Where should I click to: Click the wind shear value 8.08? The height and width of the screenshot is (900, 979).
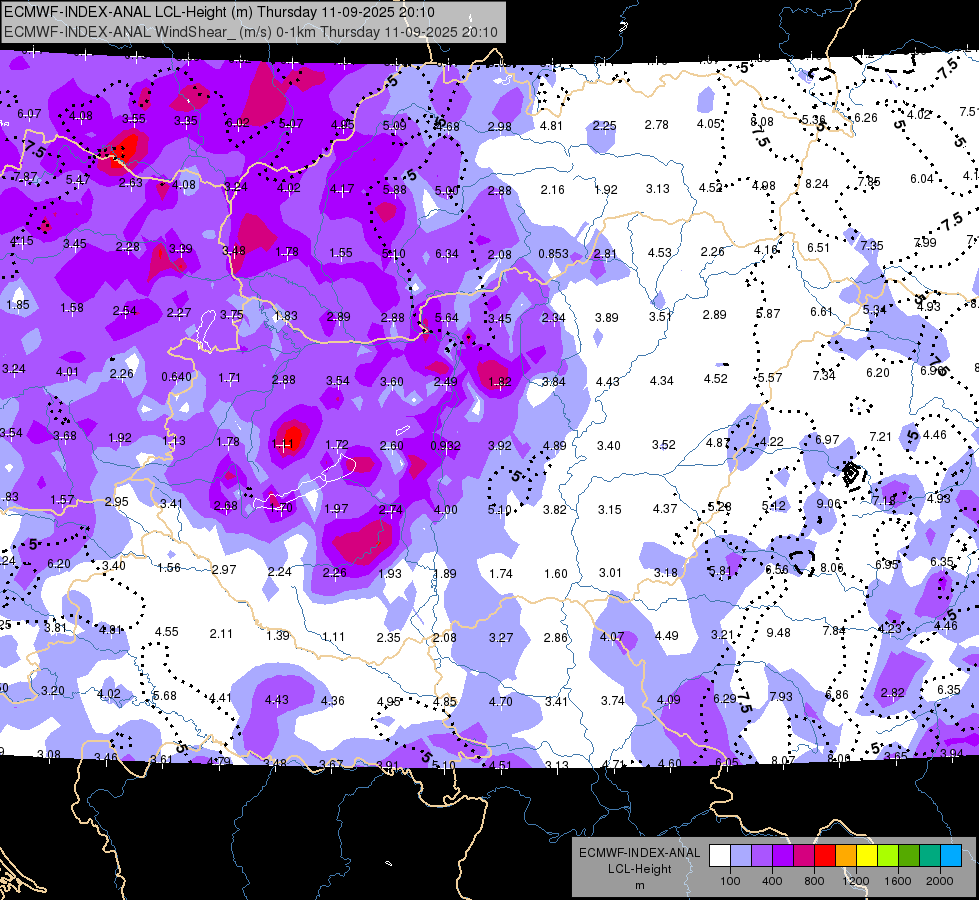tap(762, 121)
